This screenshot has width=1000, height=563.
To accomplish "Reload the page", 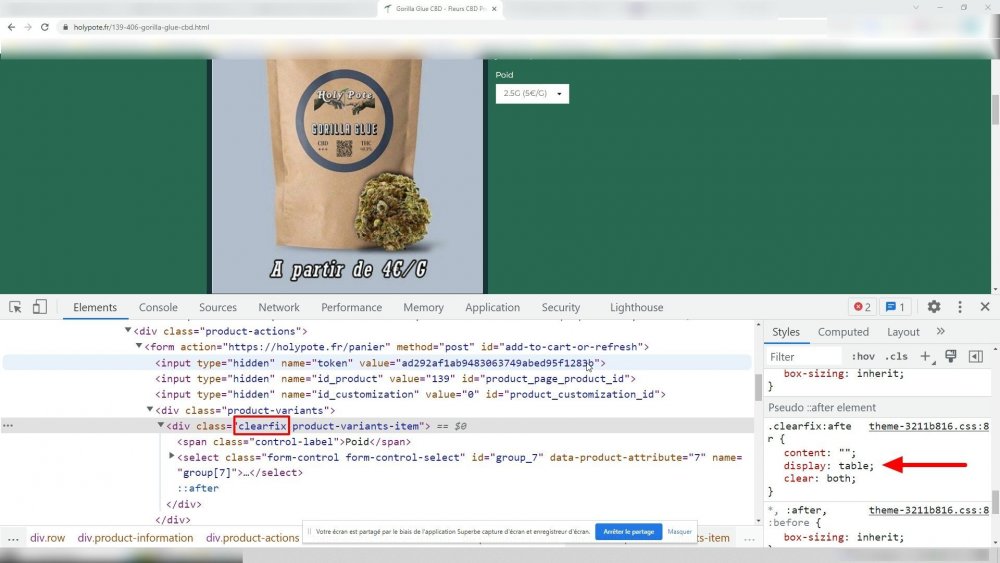I will (45, 27).
